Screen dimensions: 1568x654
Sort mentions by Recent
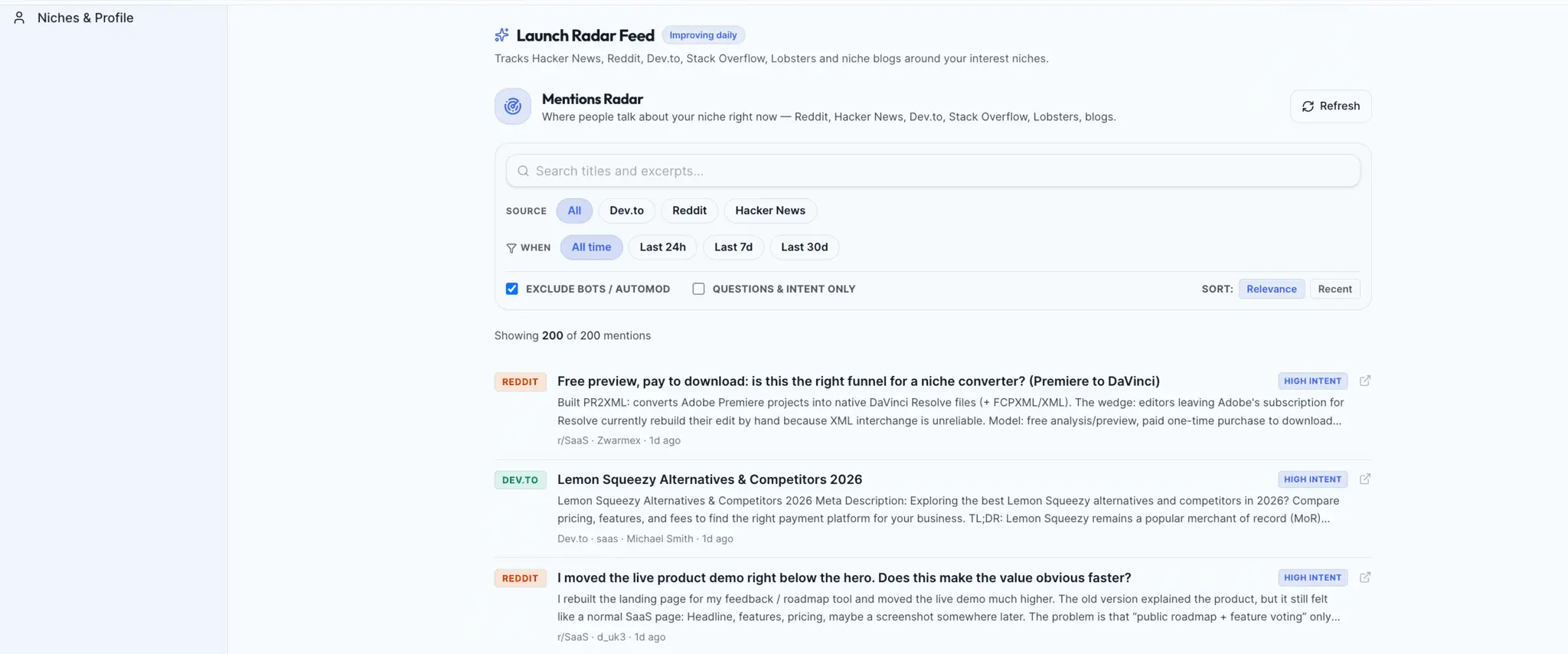tap(1334, 289)
